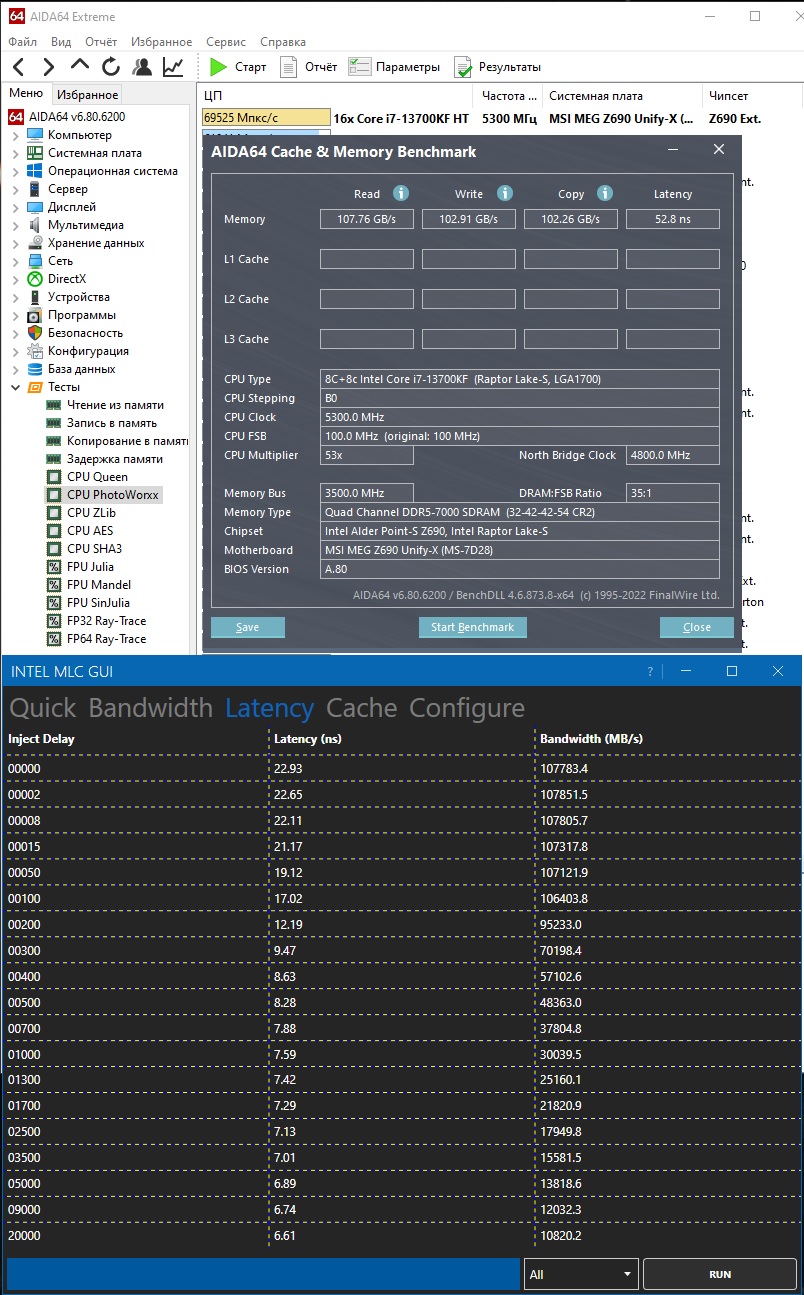Screen dimensions: 804x1295
Task: Collapse the Тесты tree node
Action: 15,387
